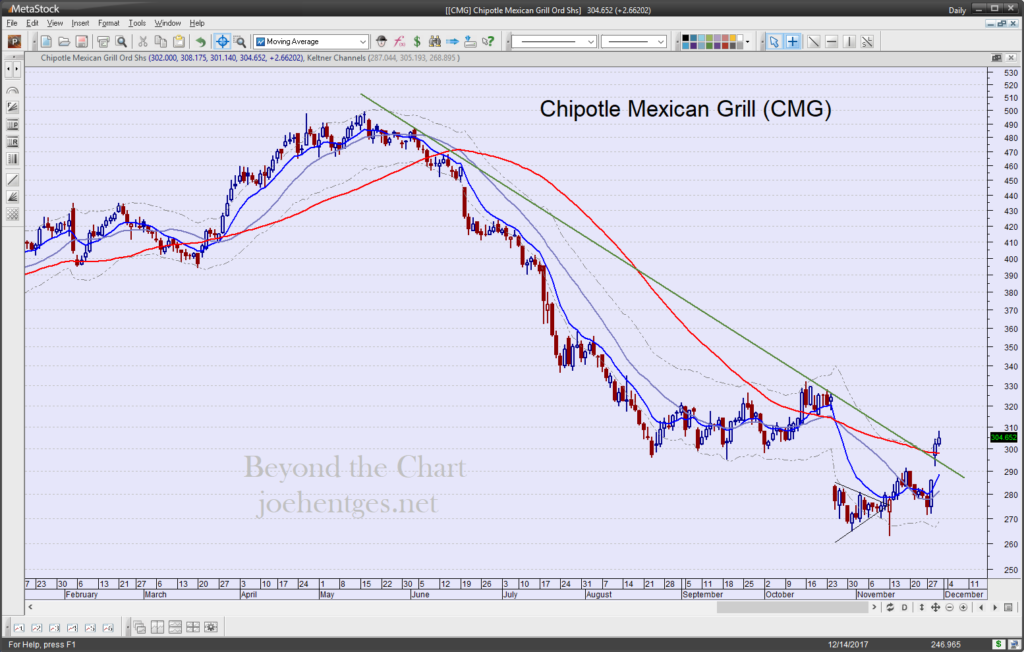Click the zoom out minus button

950,608
